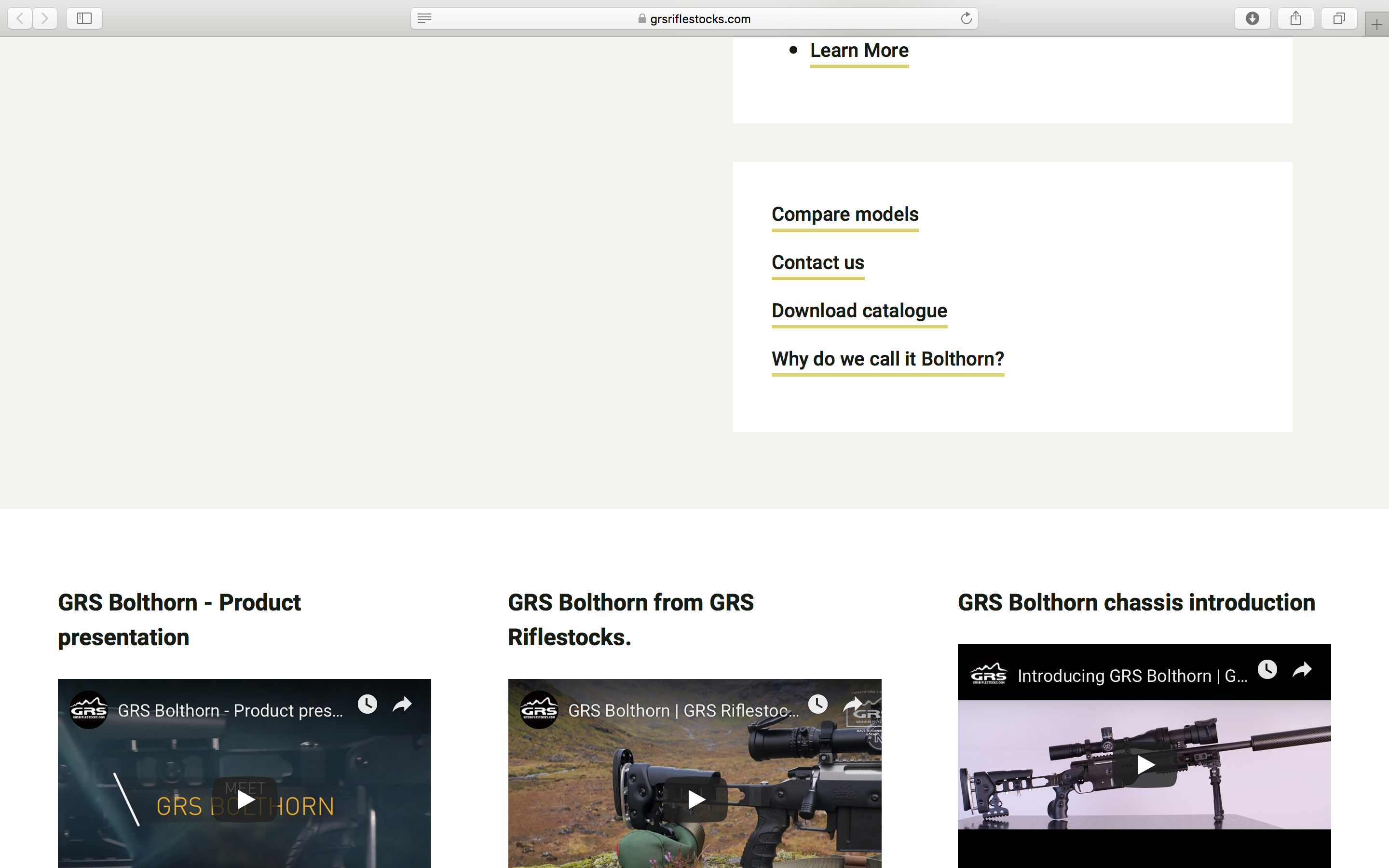1389x868 pixels.
Task: Show all tabs overview
Action: tap(1339, 18)
